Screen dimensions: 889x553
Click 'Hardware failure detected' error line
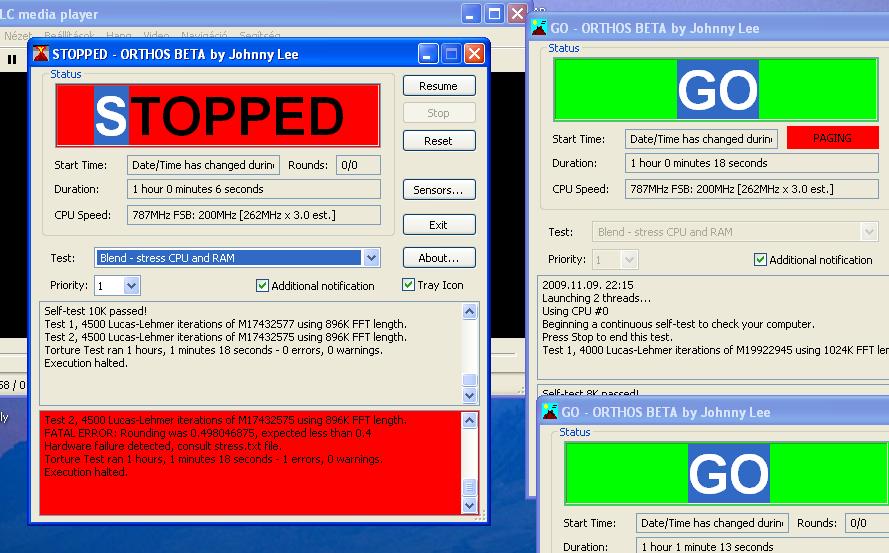point(163,446)
